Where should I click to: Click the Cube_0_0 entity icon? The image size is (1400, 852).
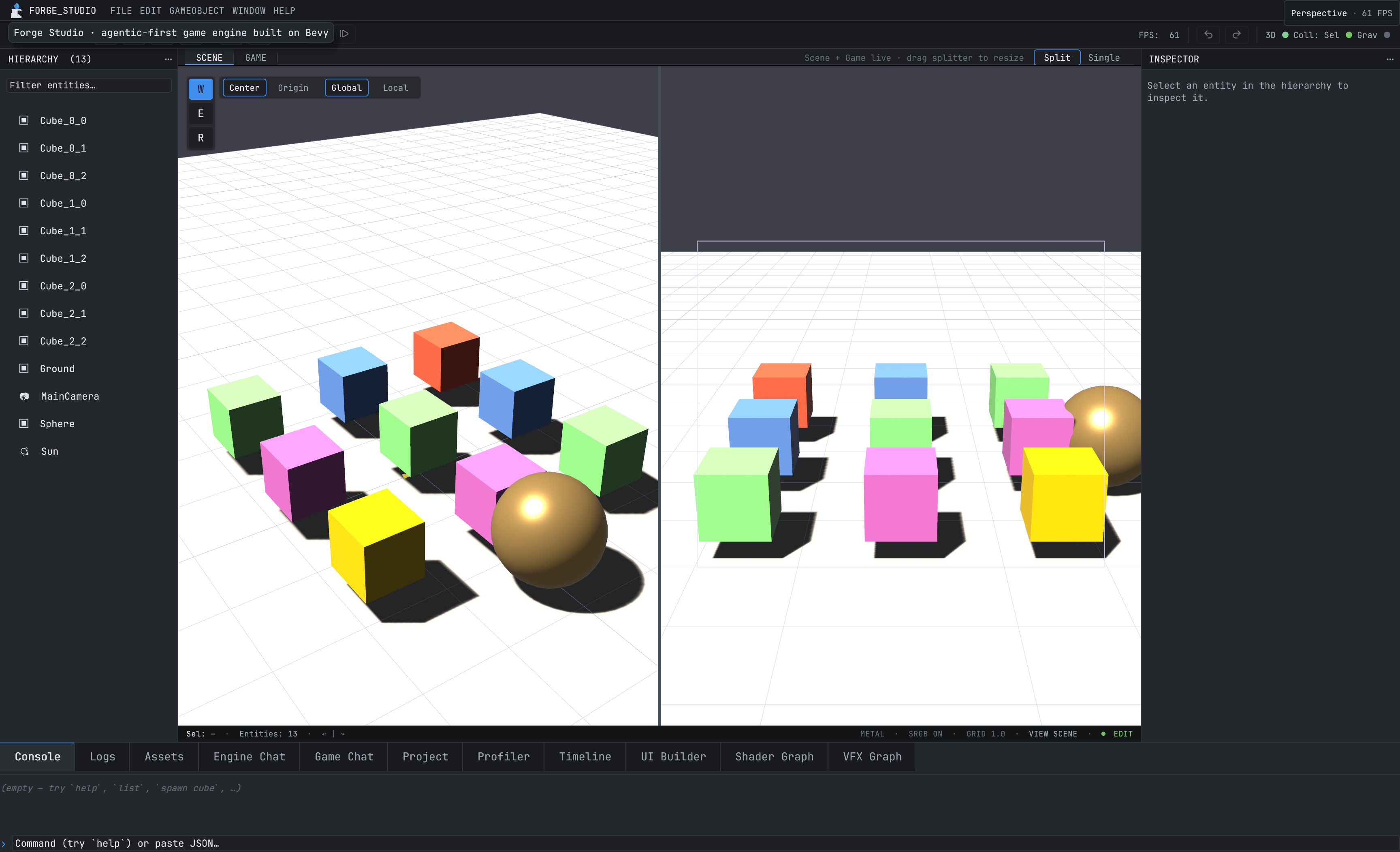tap(24, 120)
